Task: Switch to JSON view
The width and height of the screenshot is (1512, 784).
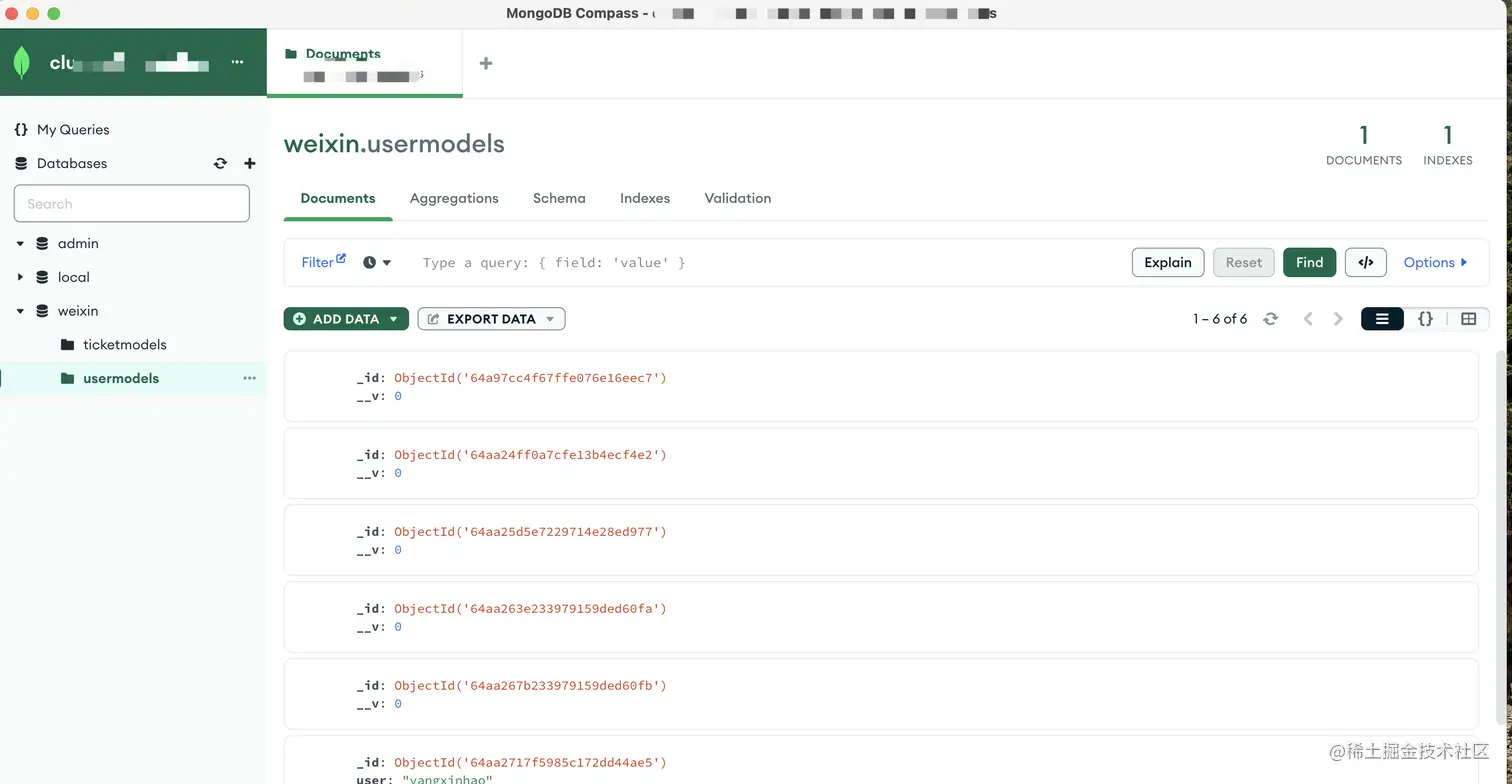Action: tap(1425, 319)
